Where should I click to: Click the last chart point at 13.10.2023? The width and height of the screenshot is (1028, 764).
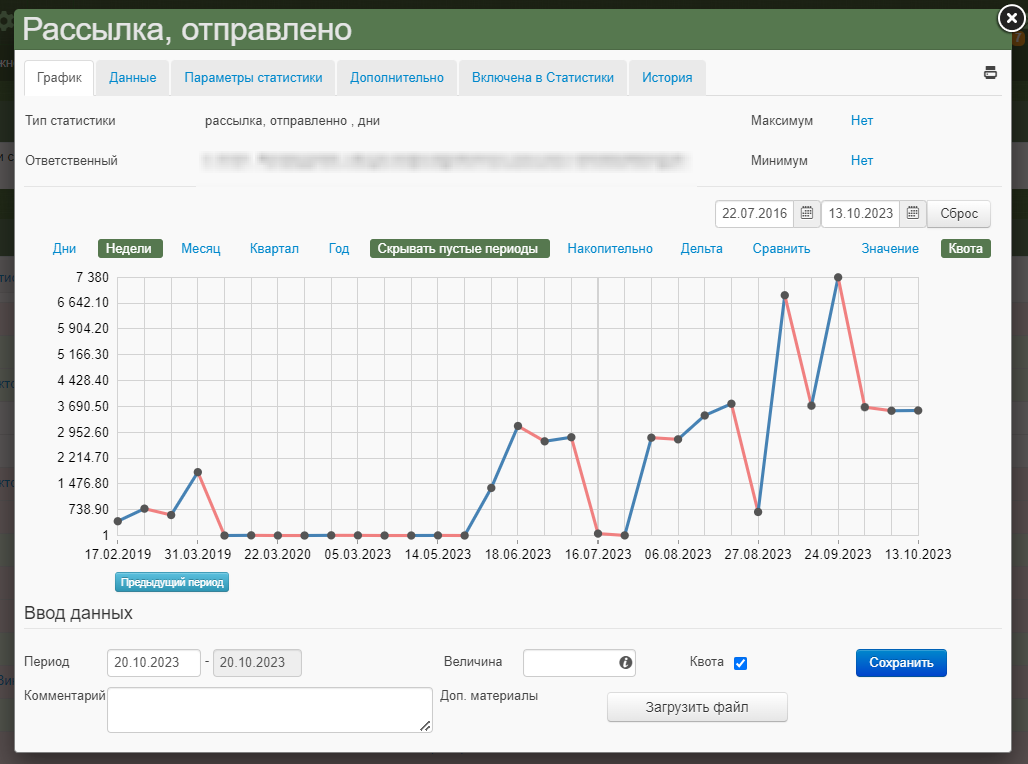point(918,411)
